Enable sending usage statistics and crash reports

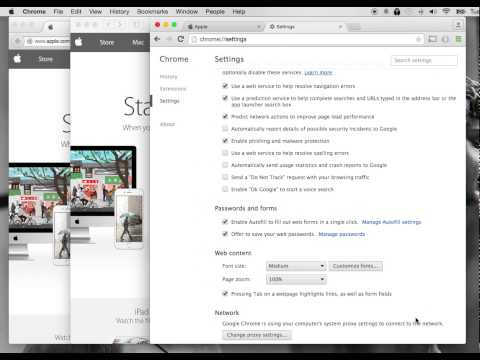click(x=225, y=165)
